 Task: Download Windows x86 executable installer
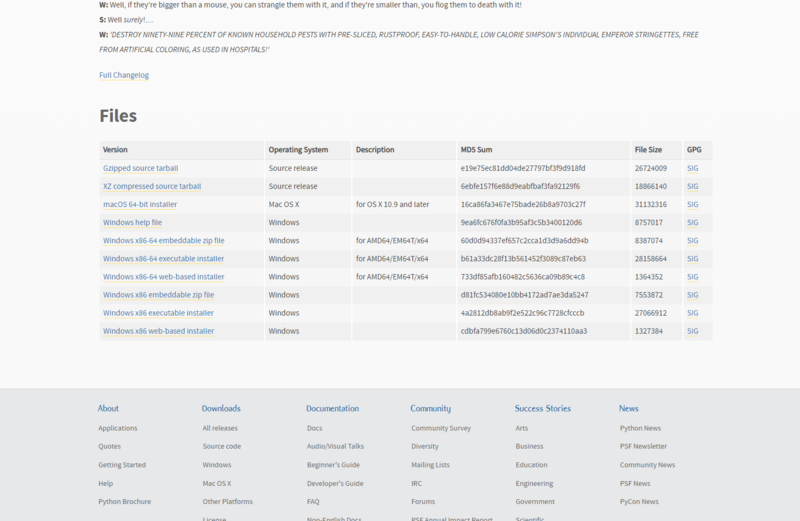click(158, 313)
